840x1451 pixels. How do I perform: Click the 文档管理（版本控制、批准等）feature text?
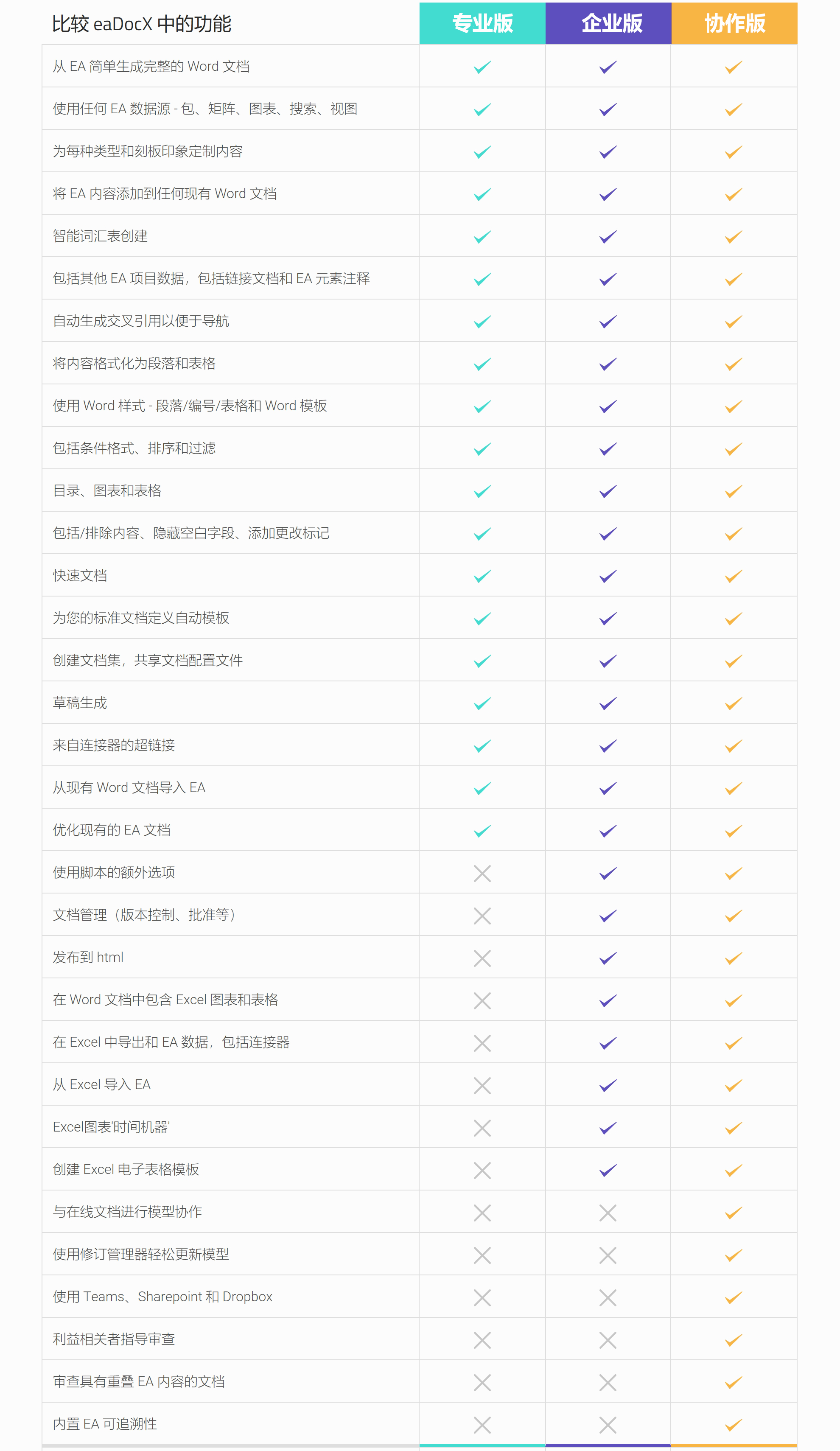point(144,915)
